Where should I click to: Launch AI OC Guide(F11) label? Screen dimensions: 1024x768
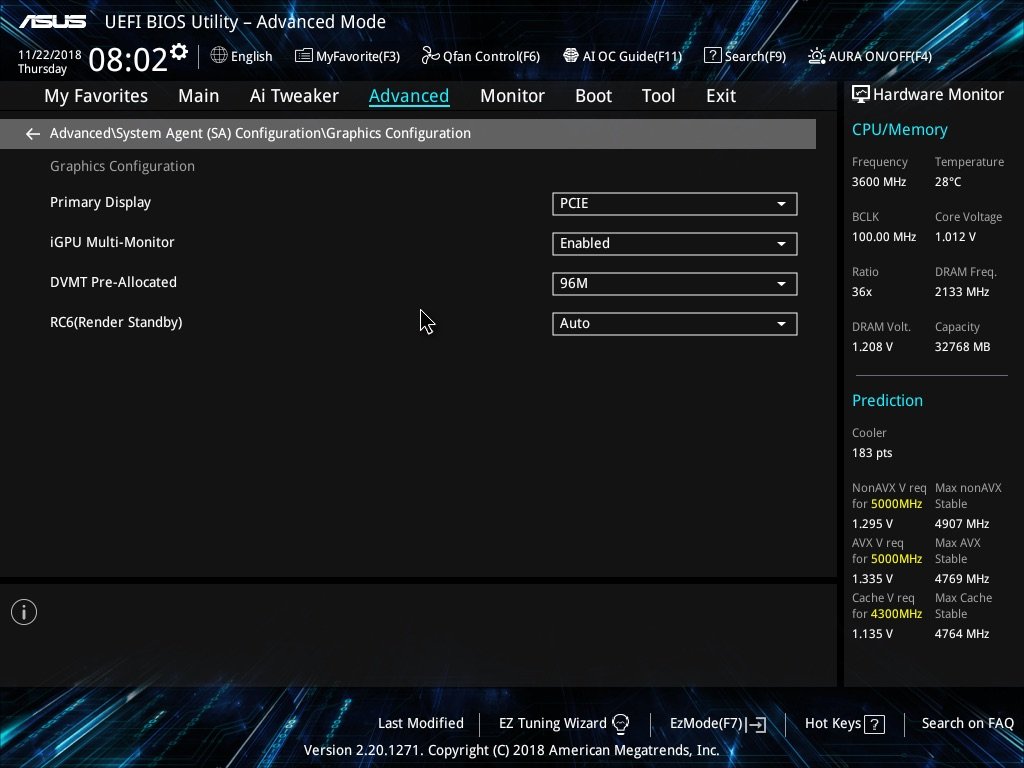(632, 57)
